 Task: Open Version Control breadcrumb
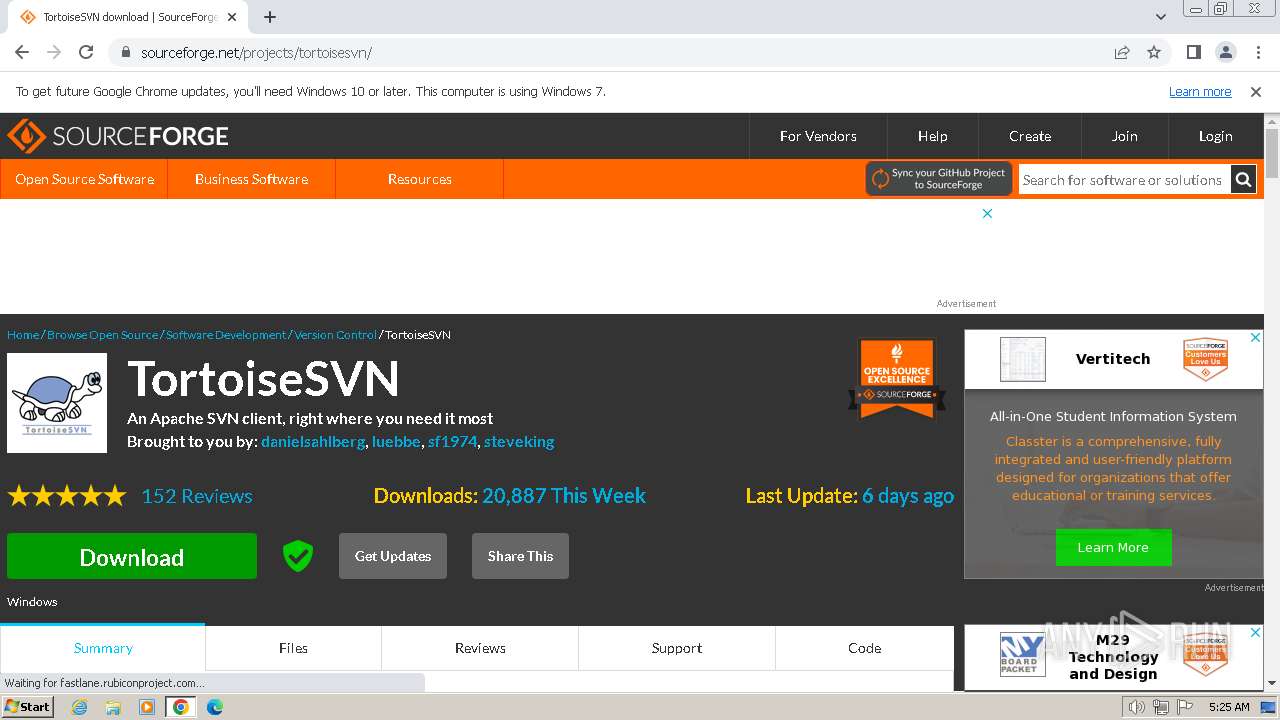335,335
